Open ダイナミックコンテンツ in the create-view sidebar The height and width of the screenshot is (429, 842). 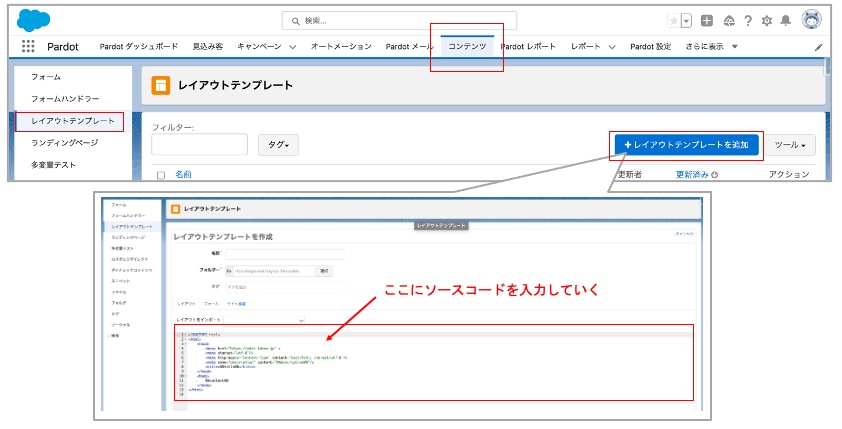tap(132, 270)
